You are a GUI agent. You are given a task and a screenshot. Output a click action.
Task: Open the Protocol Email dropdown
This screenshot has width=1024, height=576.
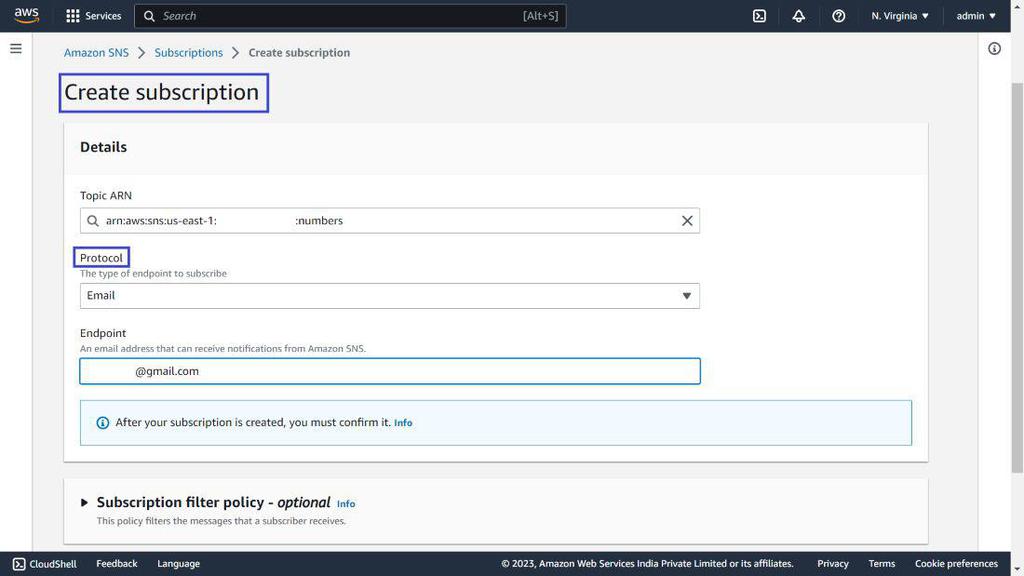point(390,296)
